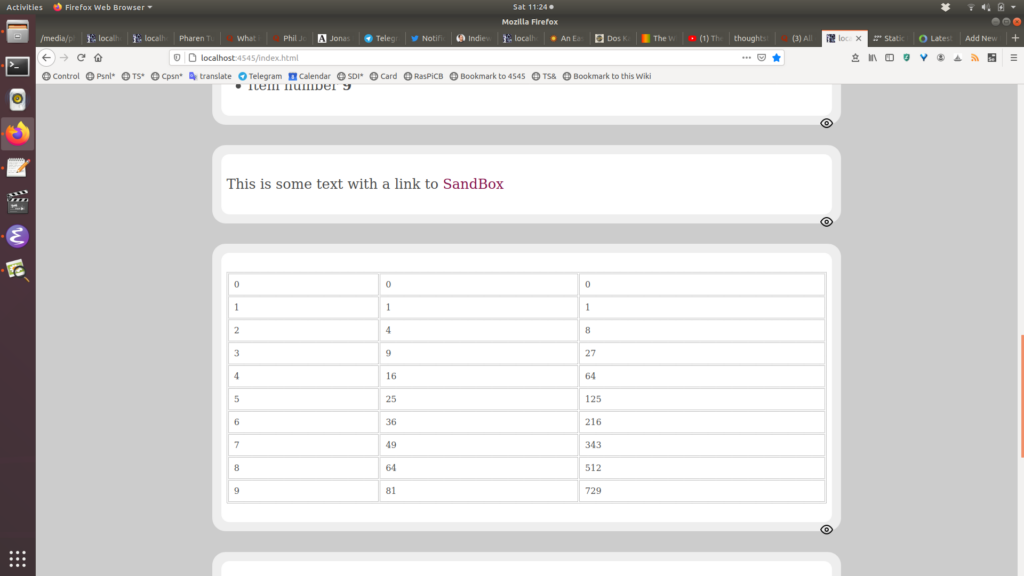Click Activities in the top bar
This screenshot has height=576, width=1024.
pyautogui.click(x=24, y=7)
